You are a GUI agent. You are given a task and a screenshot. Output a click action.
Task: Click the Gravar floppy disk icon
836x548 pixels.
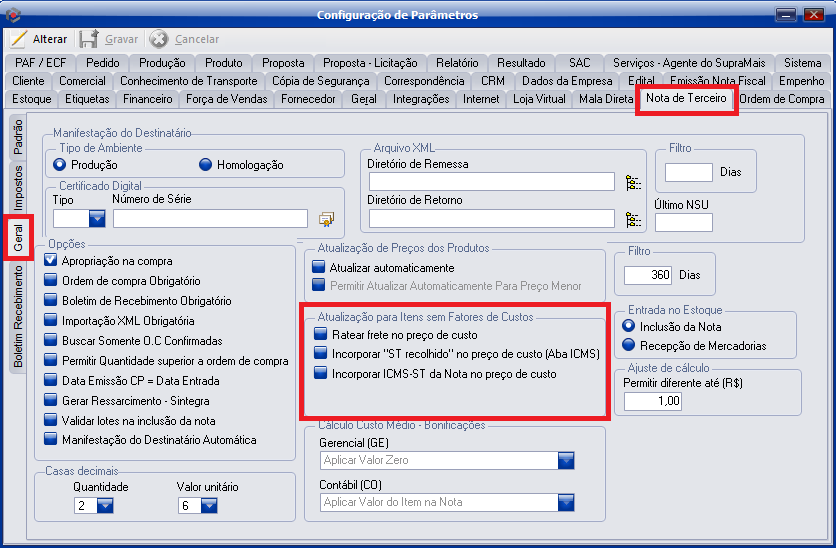pyautogui.click(x=88, y=39)
